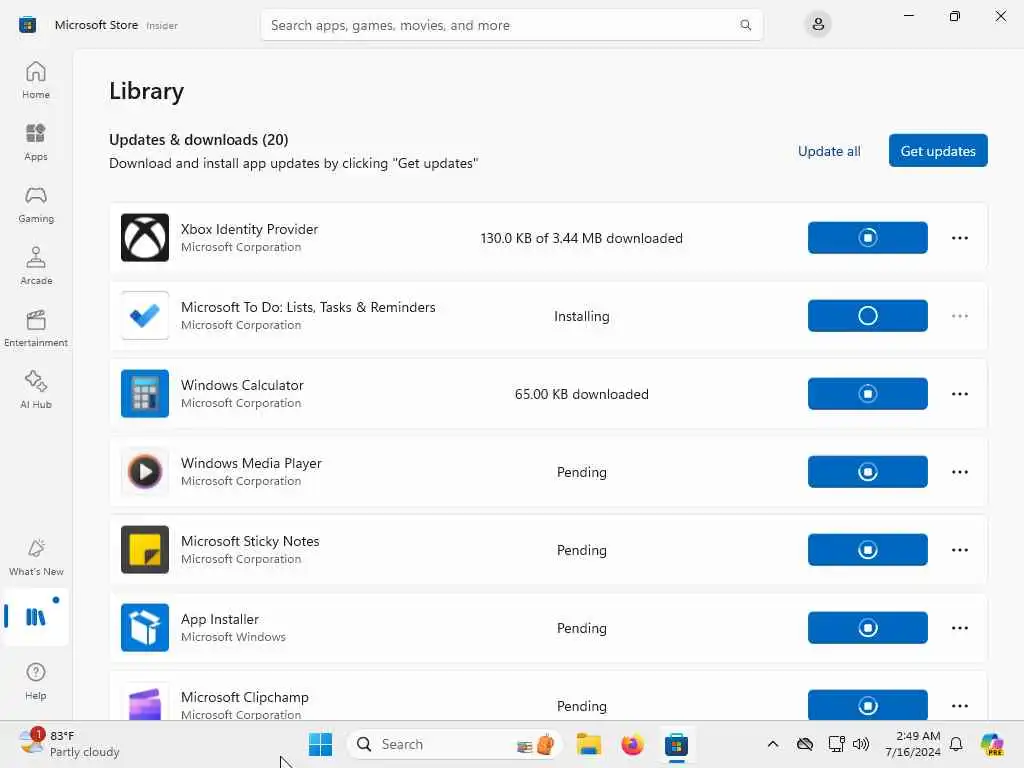Click the Update all link
The height and width of the screenshot is (768, 1024).
pos(829,151)
